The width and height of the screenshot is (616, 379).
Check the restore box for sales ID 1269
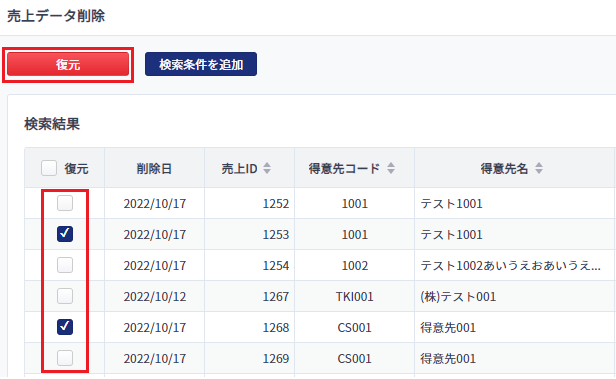pos(65,358)
